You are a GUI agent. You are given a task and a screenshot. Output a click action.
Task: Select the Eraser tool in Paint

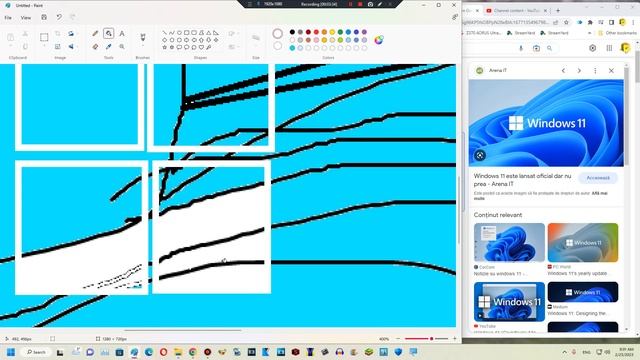(95, 47)
